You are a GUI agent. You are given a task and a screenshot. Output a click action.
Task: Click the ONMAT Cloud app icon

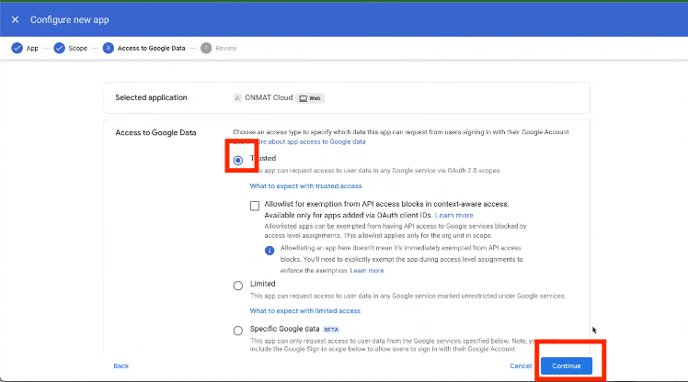pyautogui.click(x=237, y=98)
